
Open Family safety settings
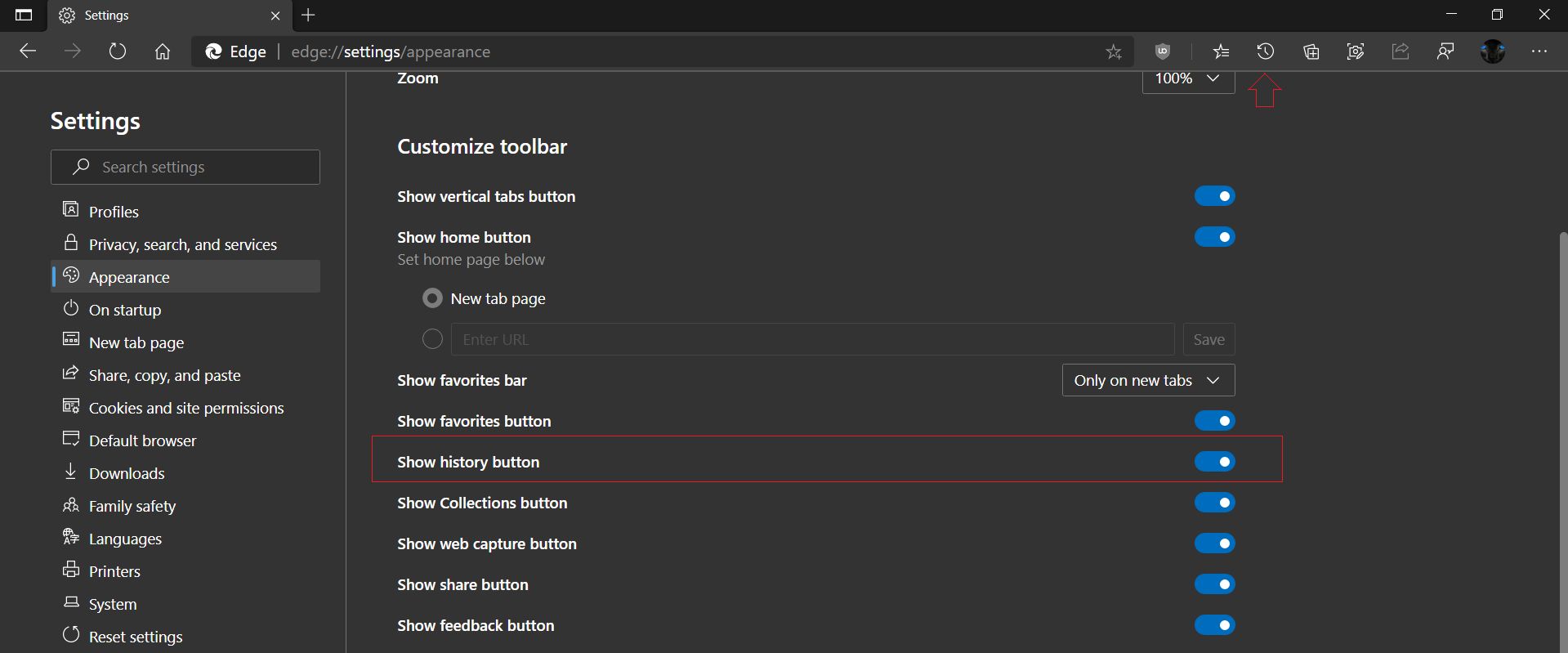(185, 506)
